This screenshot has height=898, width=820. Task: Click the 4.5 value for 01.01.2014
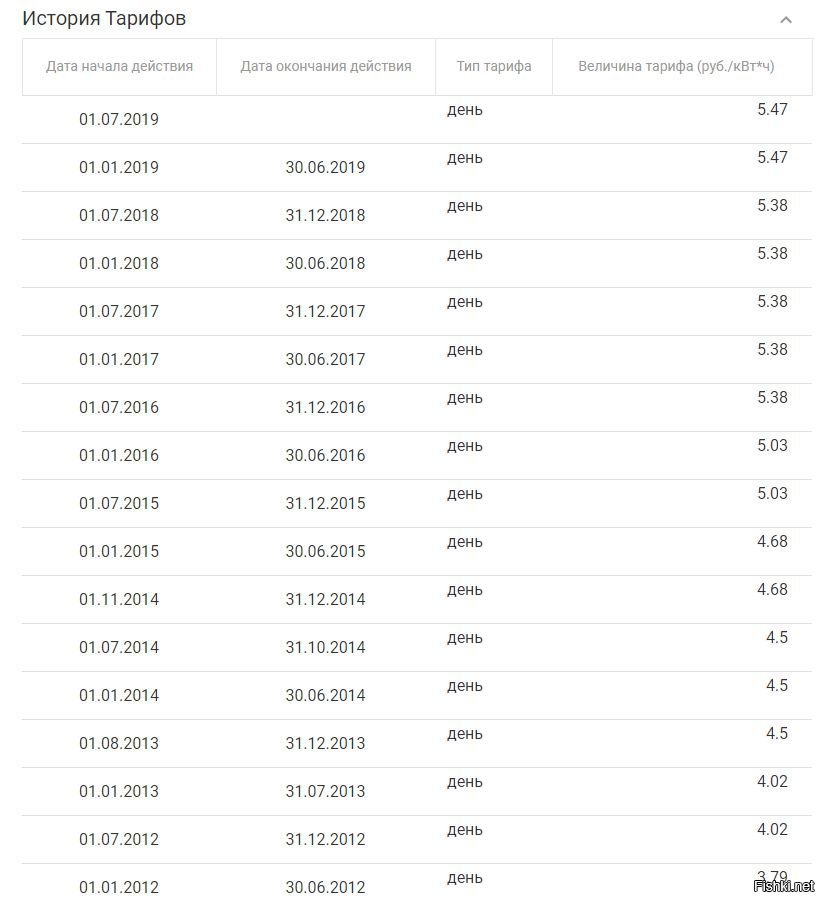pos(776,686)
